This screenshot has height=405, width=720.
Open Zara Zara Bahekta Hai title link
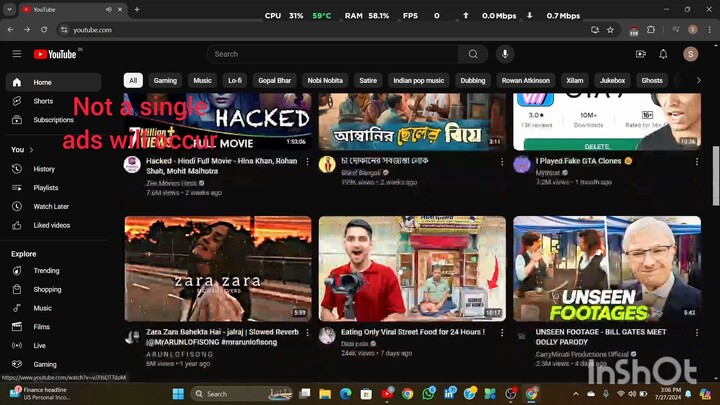[x=222, y=337]
